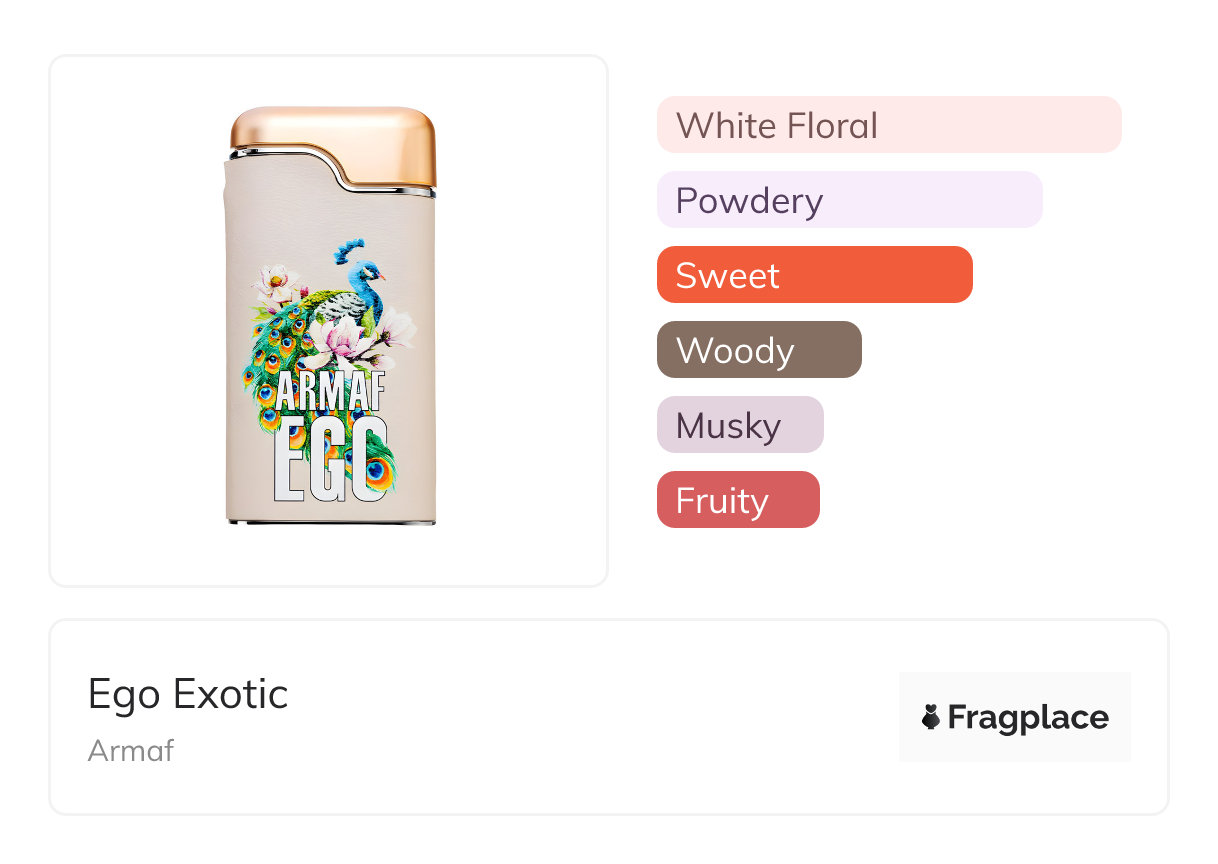Click the Fragplace logo icon
The image size is (1218, 864).
point(931,717)
